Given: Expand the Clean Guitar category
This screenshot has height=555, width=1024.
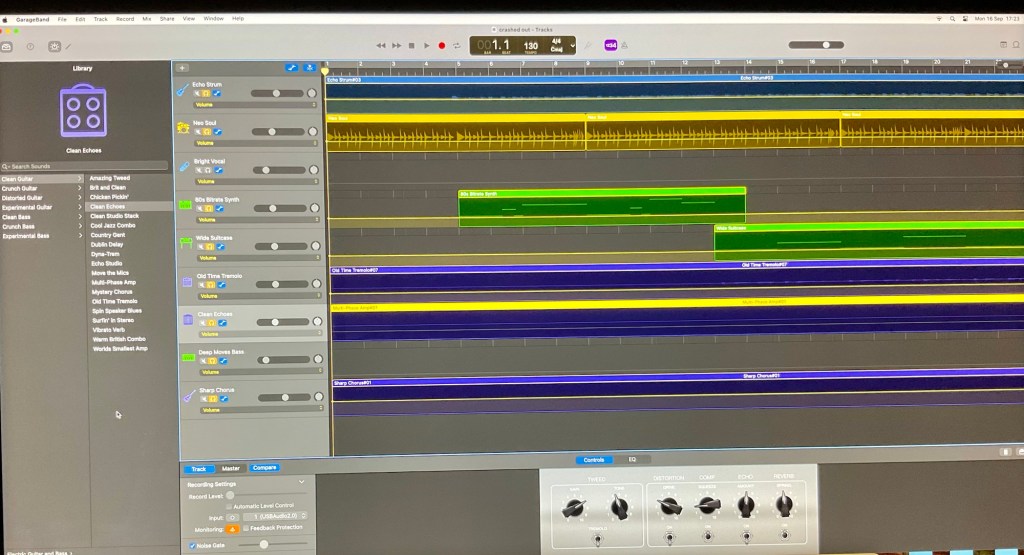Looking at the screenshot, I should click(x=42, y=178).
